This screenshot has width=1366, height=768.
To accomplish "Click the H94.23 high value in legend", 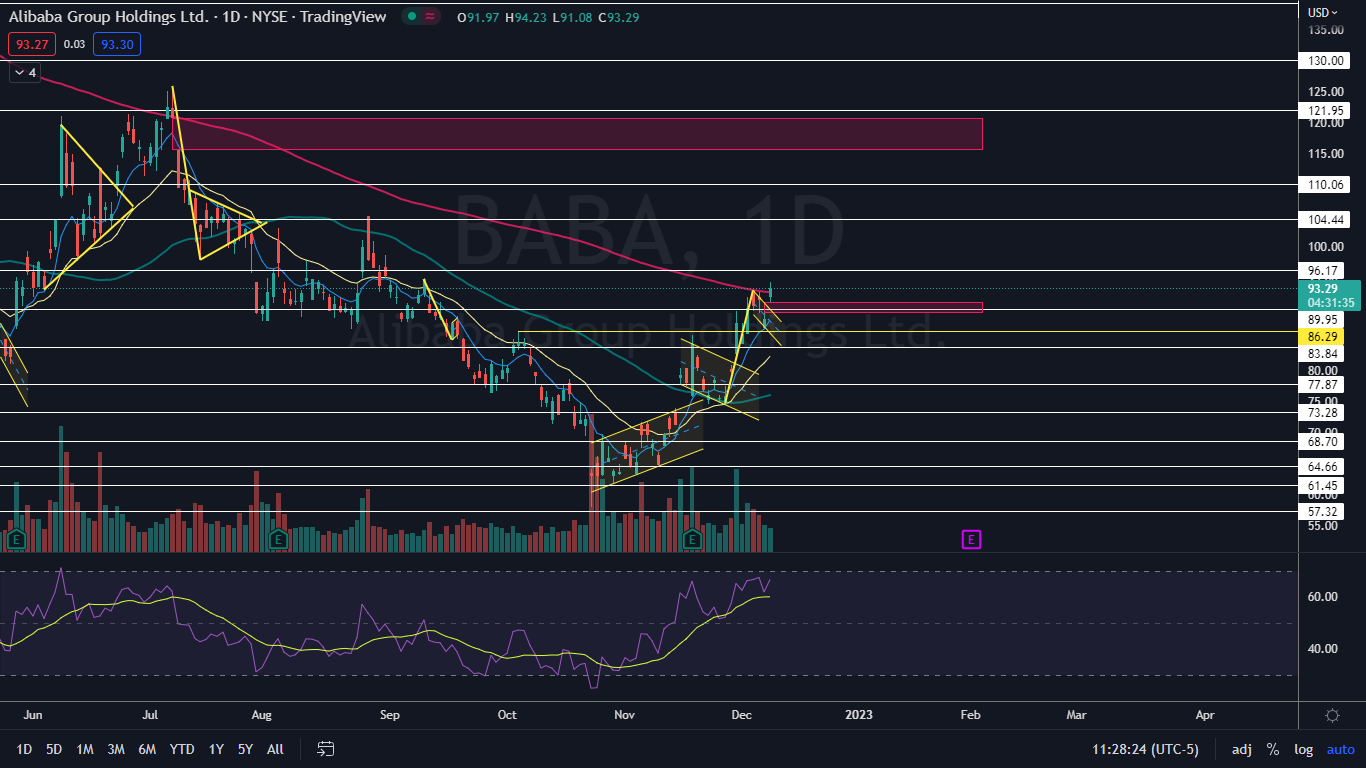I will tap(524, 18).
